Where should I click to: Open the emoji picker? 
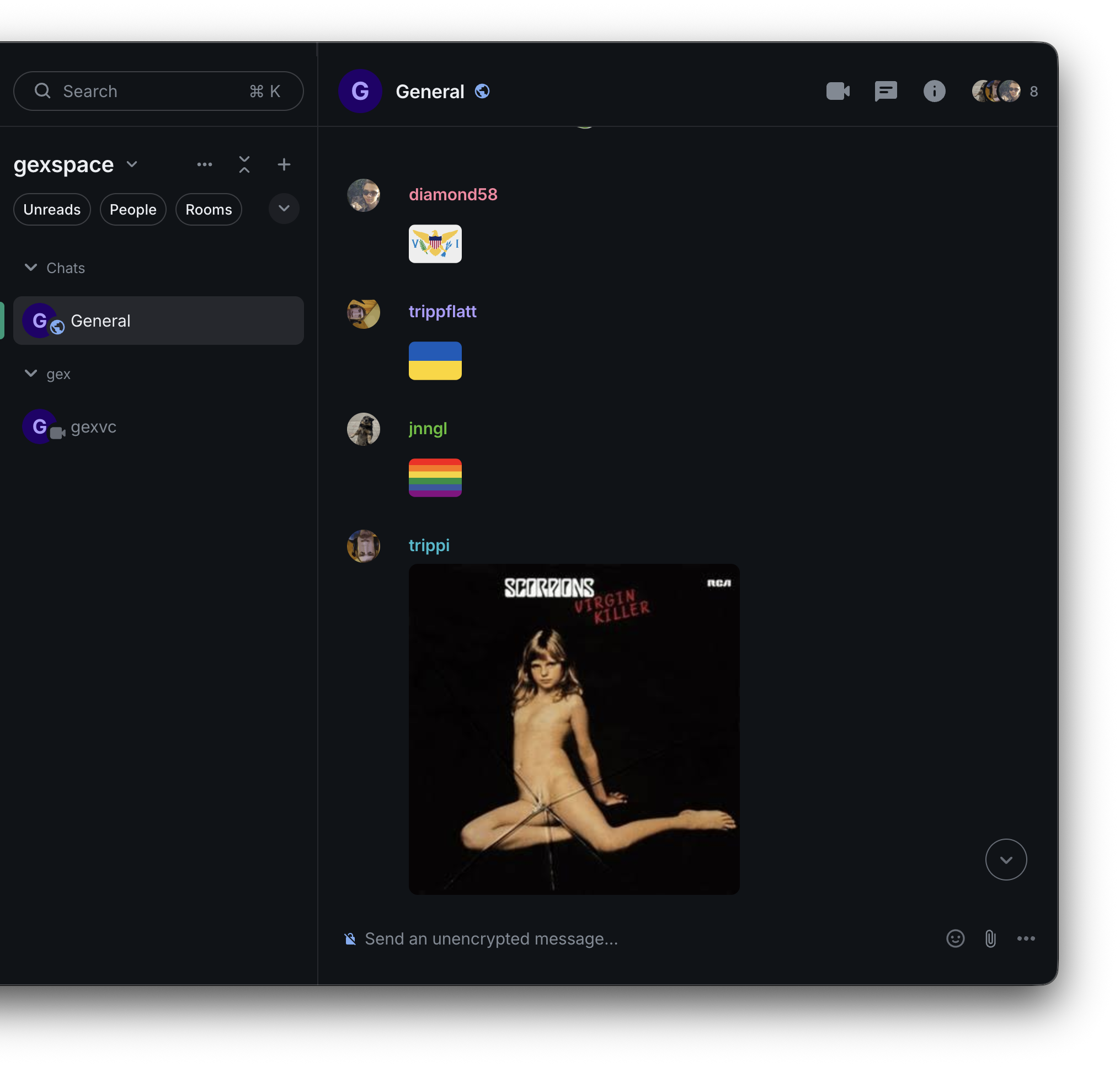pos(954,938)
